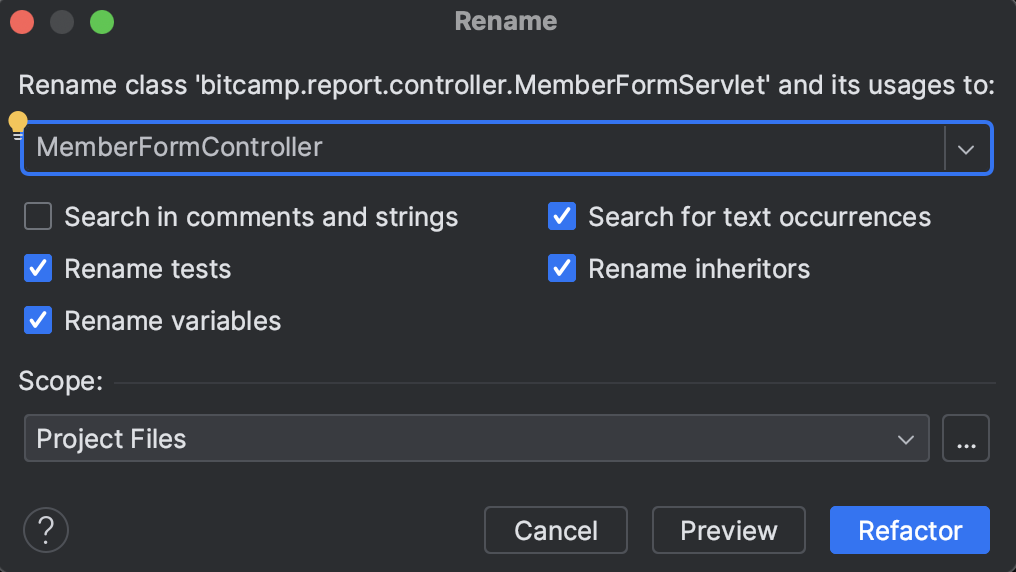Click the light bulb intention icon

[18, 124]
